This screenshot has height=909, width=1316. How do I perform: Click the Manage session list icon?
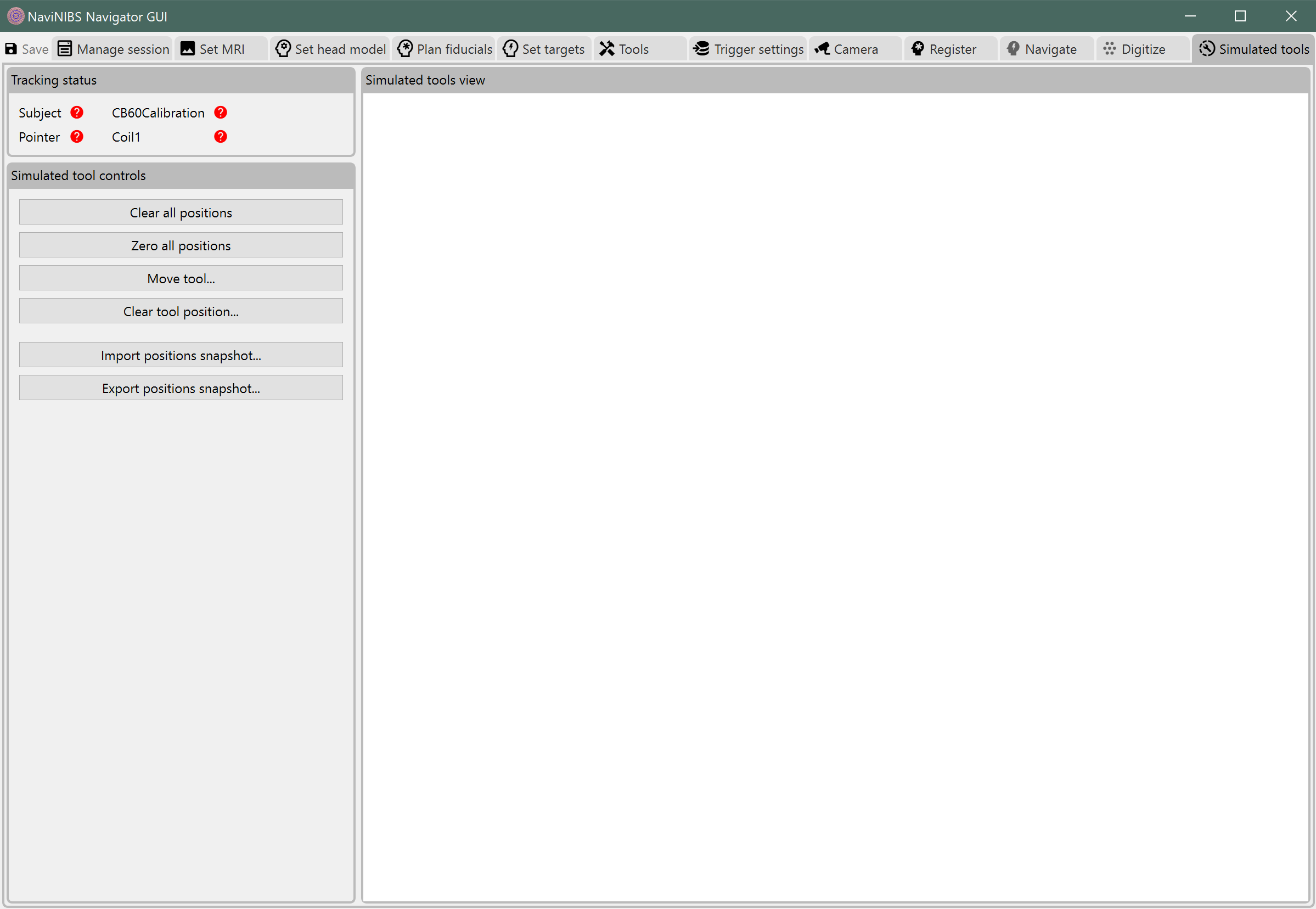pyautogui.click(x=65, y=49)
